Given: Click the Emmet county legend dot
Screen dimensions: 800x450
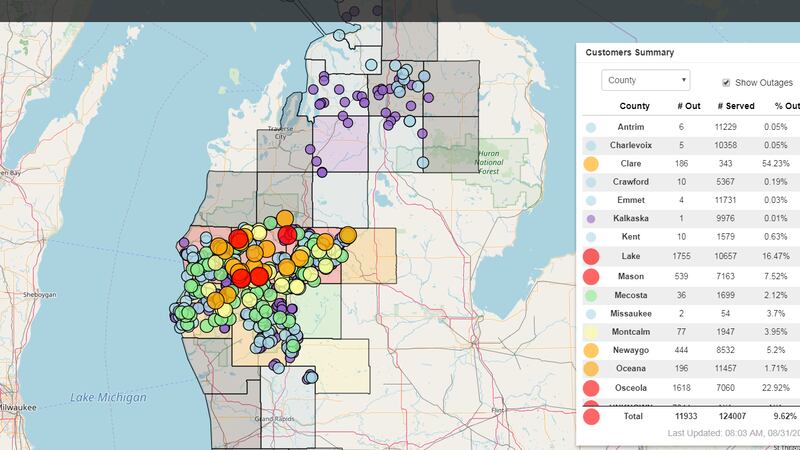Looking at the screenshot, I should [591, 201].
